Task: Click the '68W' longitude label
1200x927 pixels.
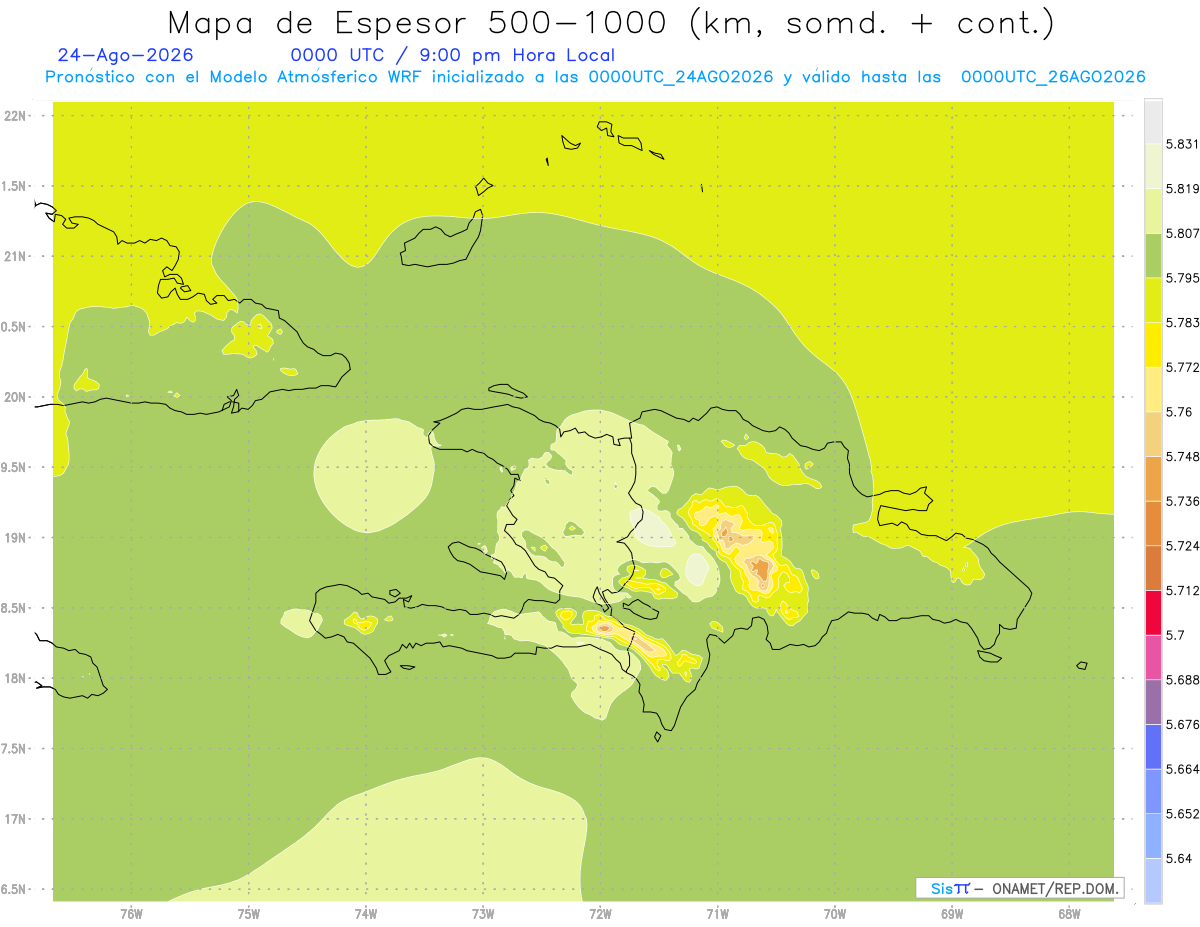Action: coord(1069,913)
